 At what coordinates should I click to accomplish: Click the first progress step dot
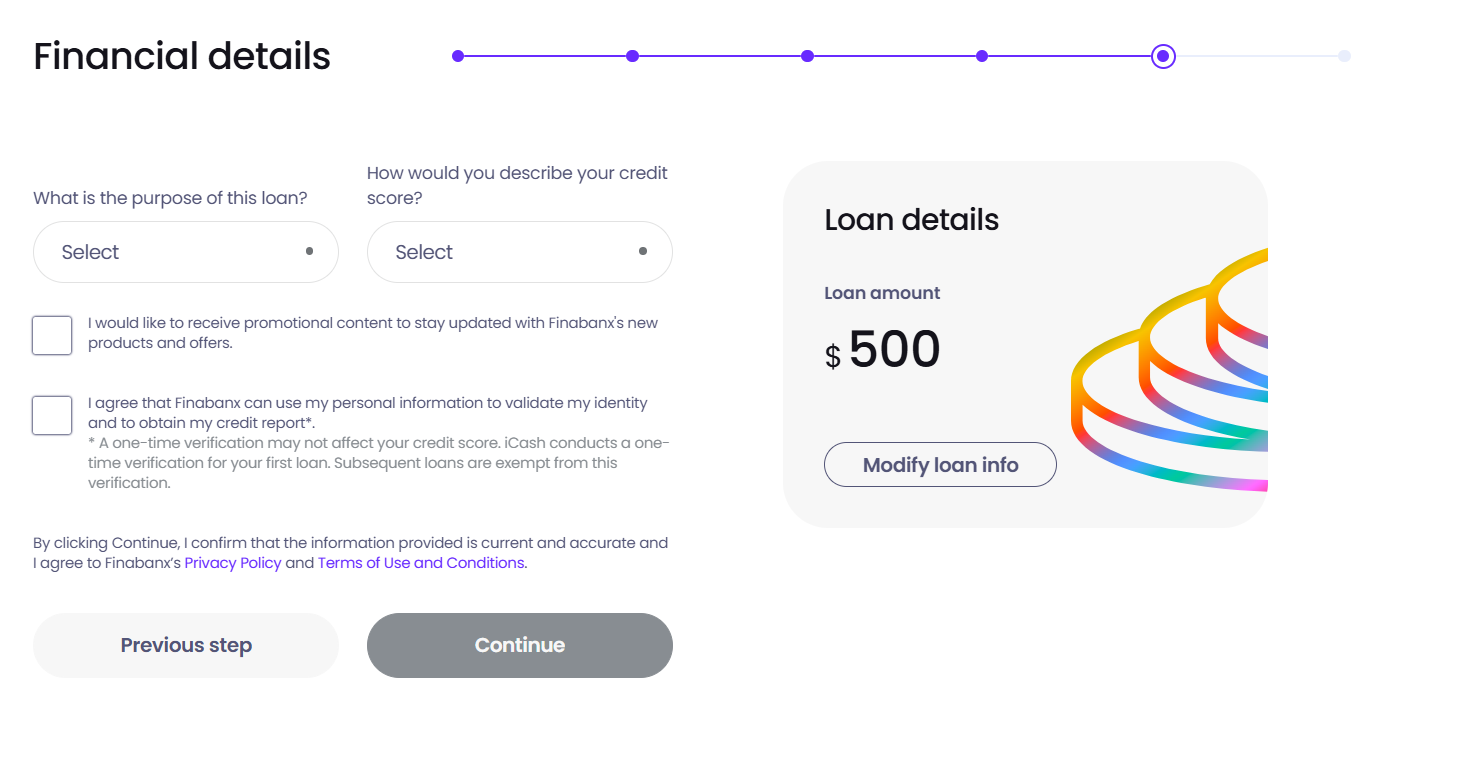click(458, 56)
